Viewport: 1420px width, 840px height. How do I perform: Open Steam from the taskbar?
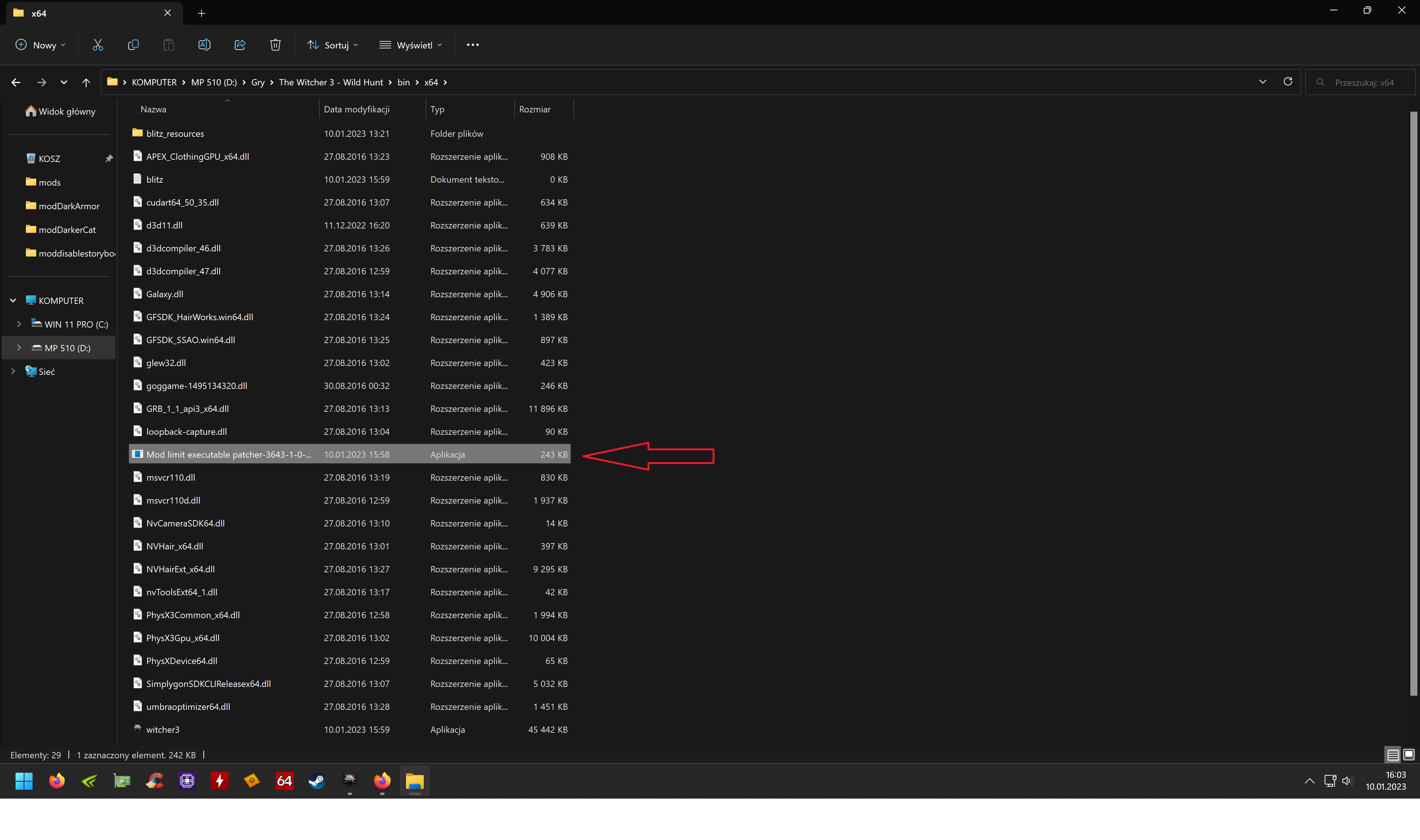(x=317, y=781)
